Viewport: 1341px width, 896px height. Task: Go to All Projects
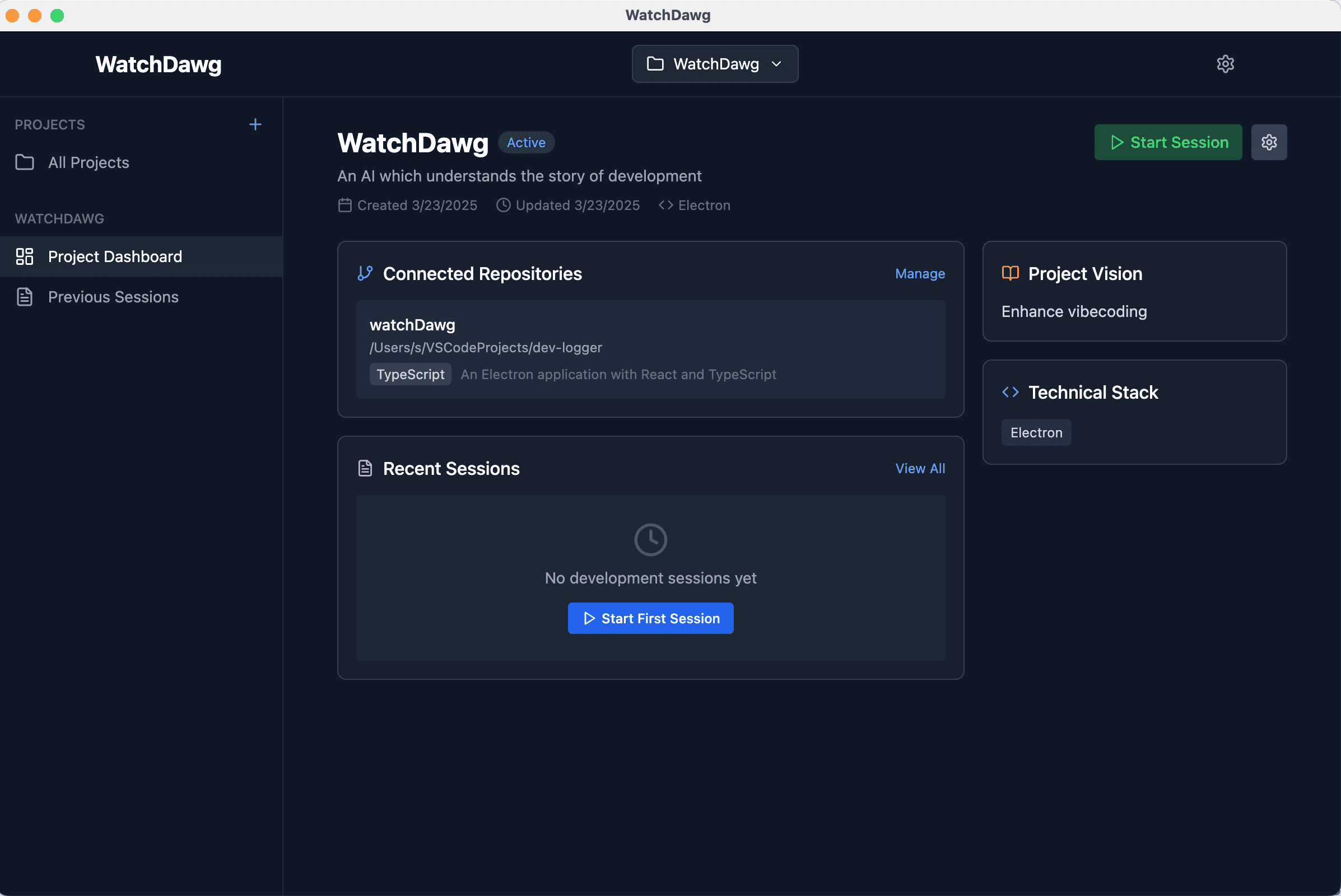tap(89, 163)
